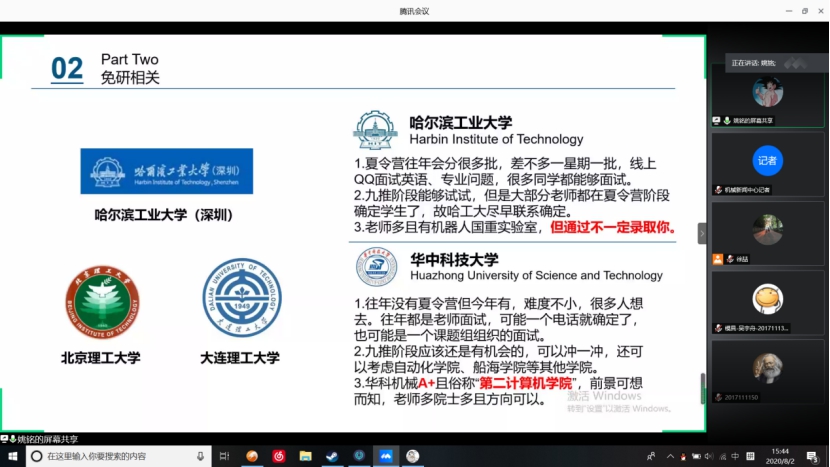
Task: Click the Dalian University of Technology emblem
Action: coord(242,298)
